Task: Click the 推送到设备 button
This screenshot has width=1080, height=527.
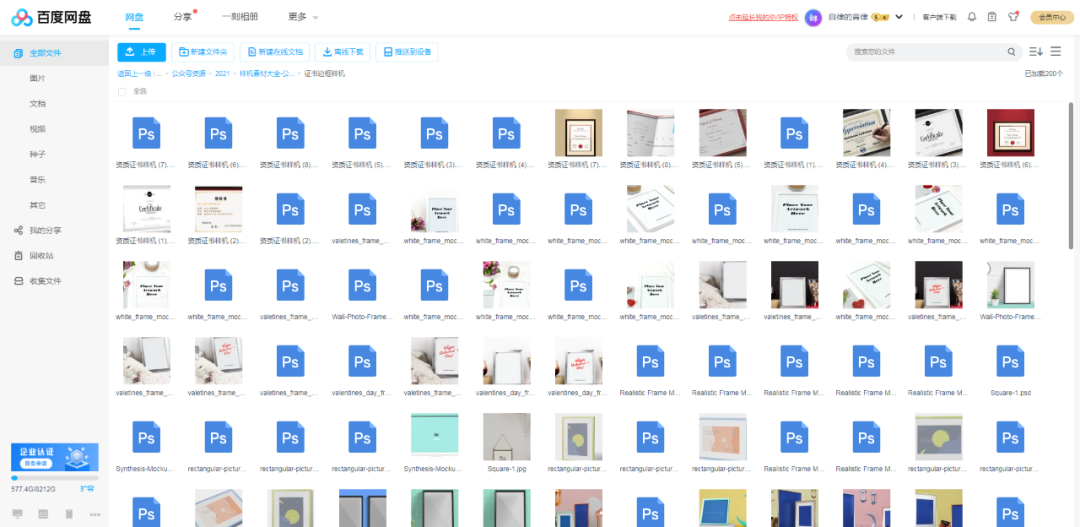Action: 406,52
